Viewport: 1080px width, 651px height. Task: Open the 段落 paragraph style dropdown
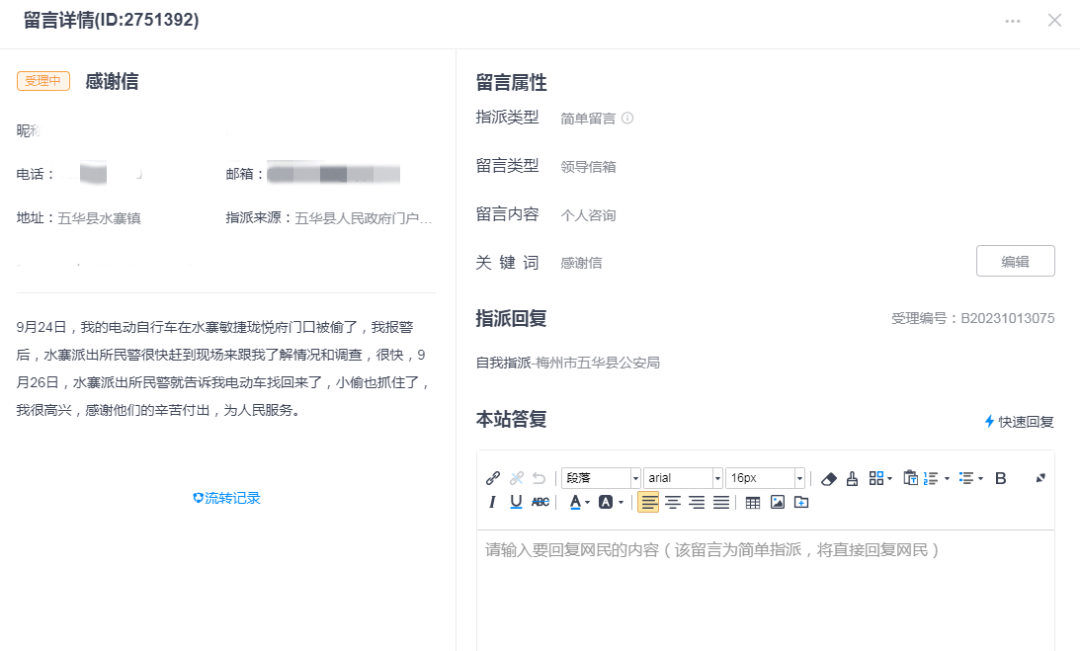pyautogui.click(x=600, y=478)
